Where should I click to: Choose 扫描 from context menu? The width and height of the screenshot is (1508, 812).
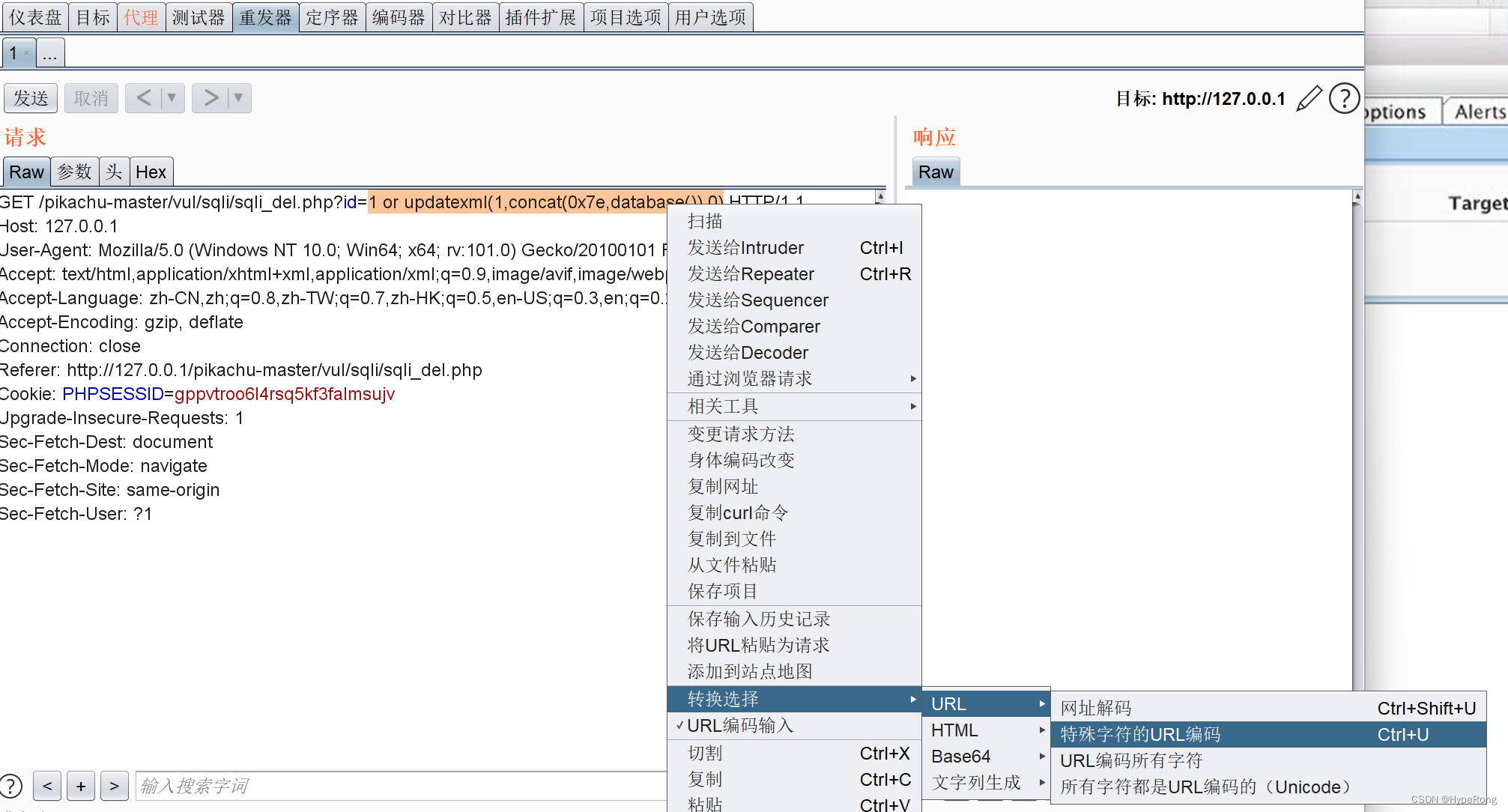pyautogui.click(x=794, y=222)
